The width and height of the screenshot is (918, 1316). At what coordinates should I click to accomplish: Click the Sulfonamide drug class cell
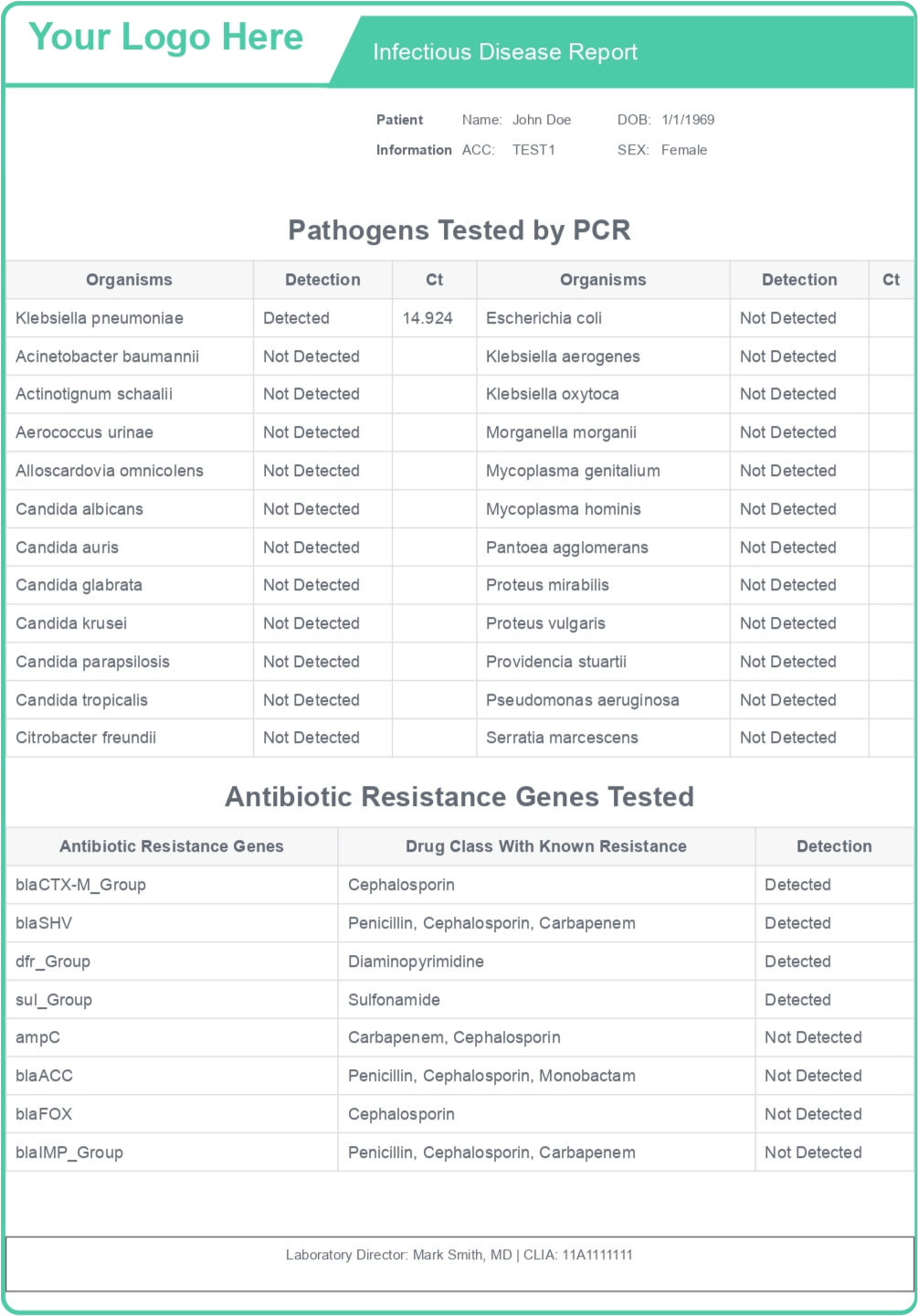pos(394,1000)
